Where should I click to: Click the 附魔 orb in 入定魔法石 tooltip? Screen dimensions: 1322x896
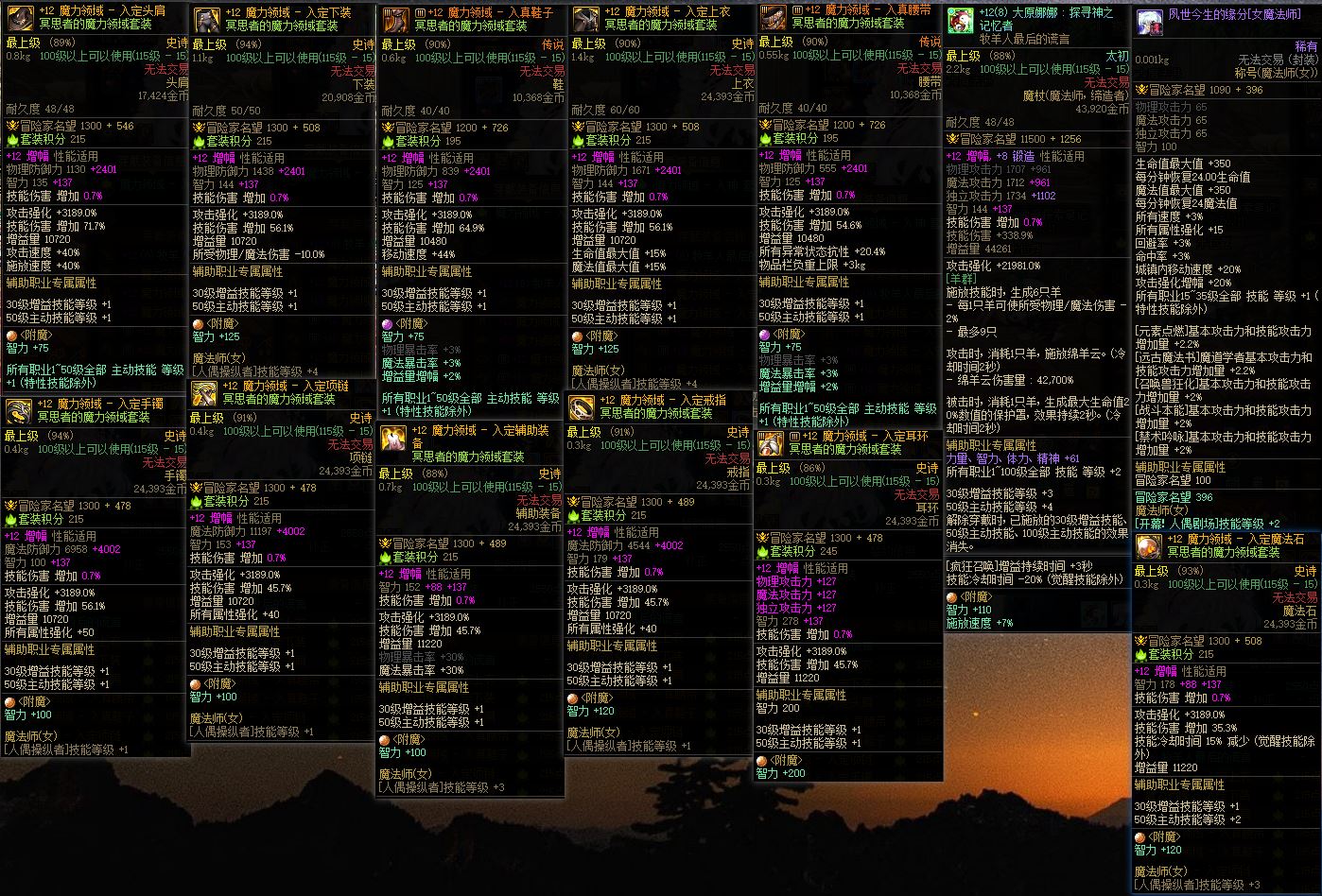tap(1140, 837)
